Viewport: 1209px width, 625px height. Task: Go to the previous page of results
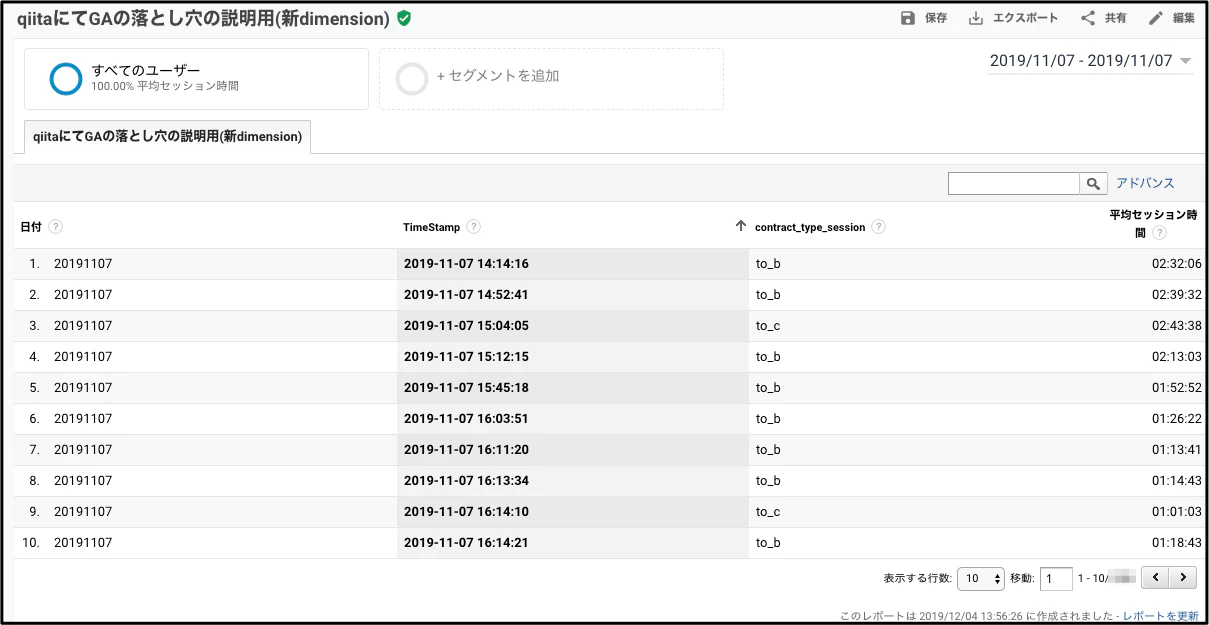1156,578
